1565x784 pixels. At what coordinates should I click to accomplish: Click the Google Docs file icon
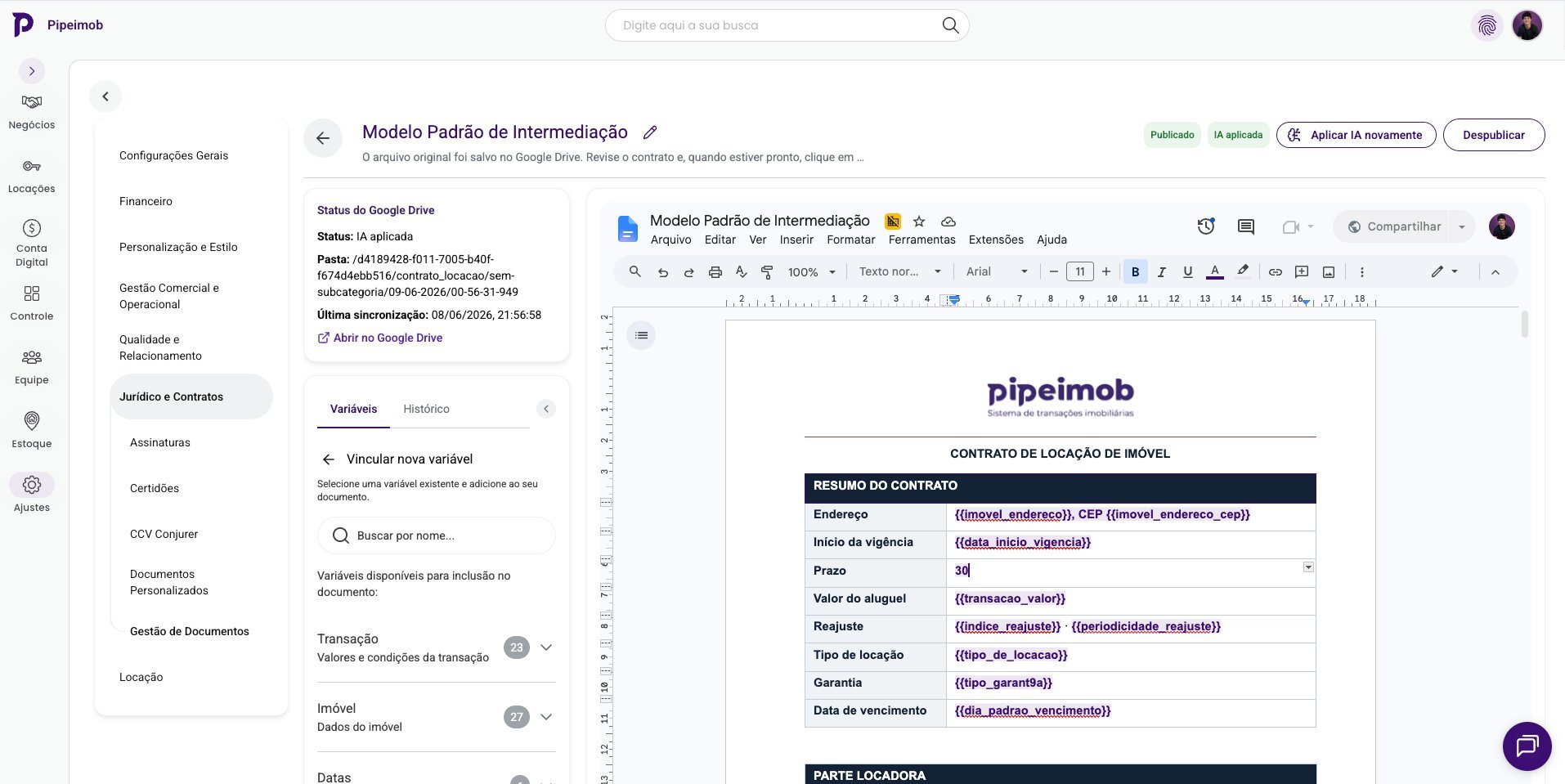click(x=627, y=230)
